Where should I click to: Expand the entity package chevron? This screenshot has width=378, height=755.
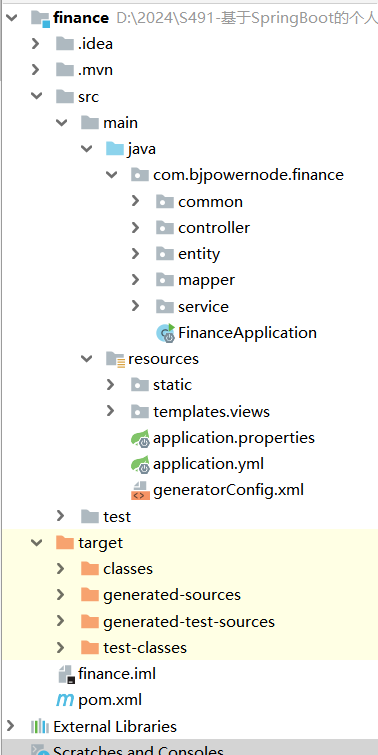[135, 253]
